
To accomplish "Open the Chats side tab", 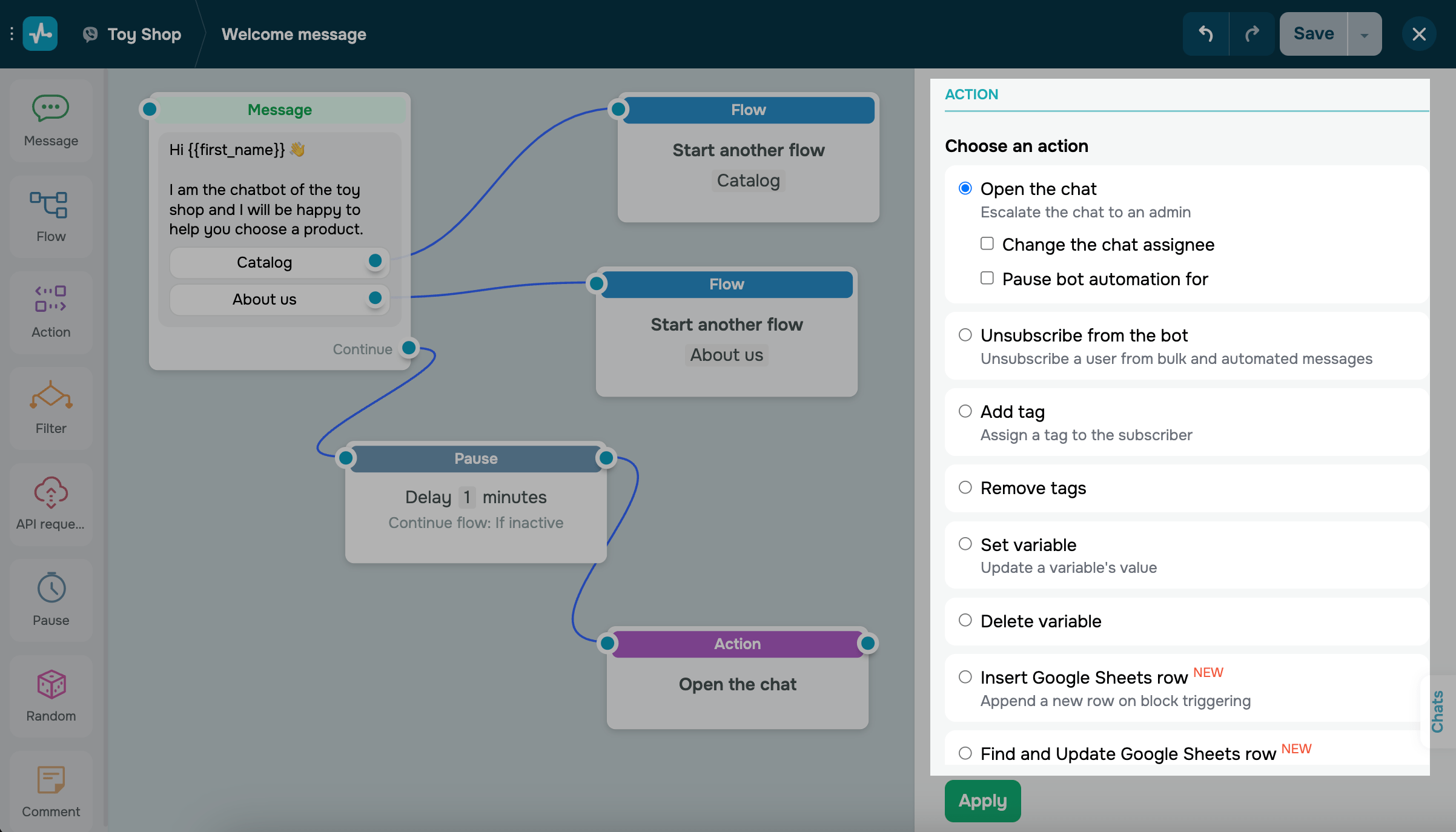I will point(1438,711).
